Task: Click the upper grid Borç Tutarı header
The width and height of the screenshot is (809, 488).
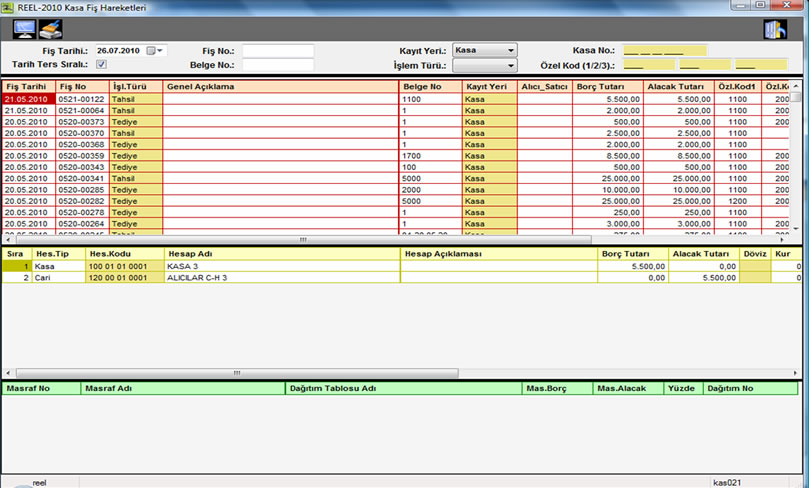Action: pos(608,87)
